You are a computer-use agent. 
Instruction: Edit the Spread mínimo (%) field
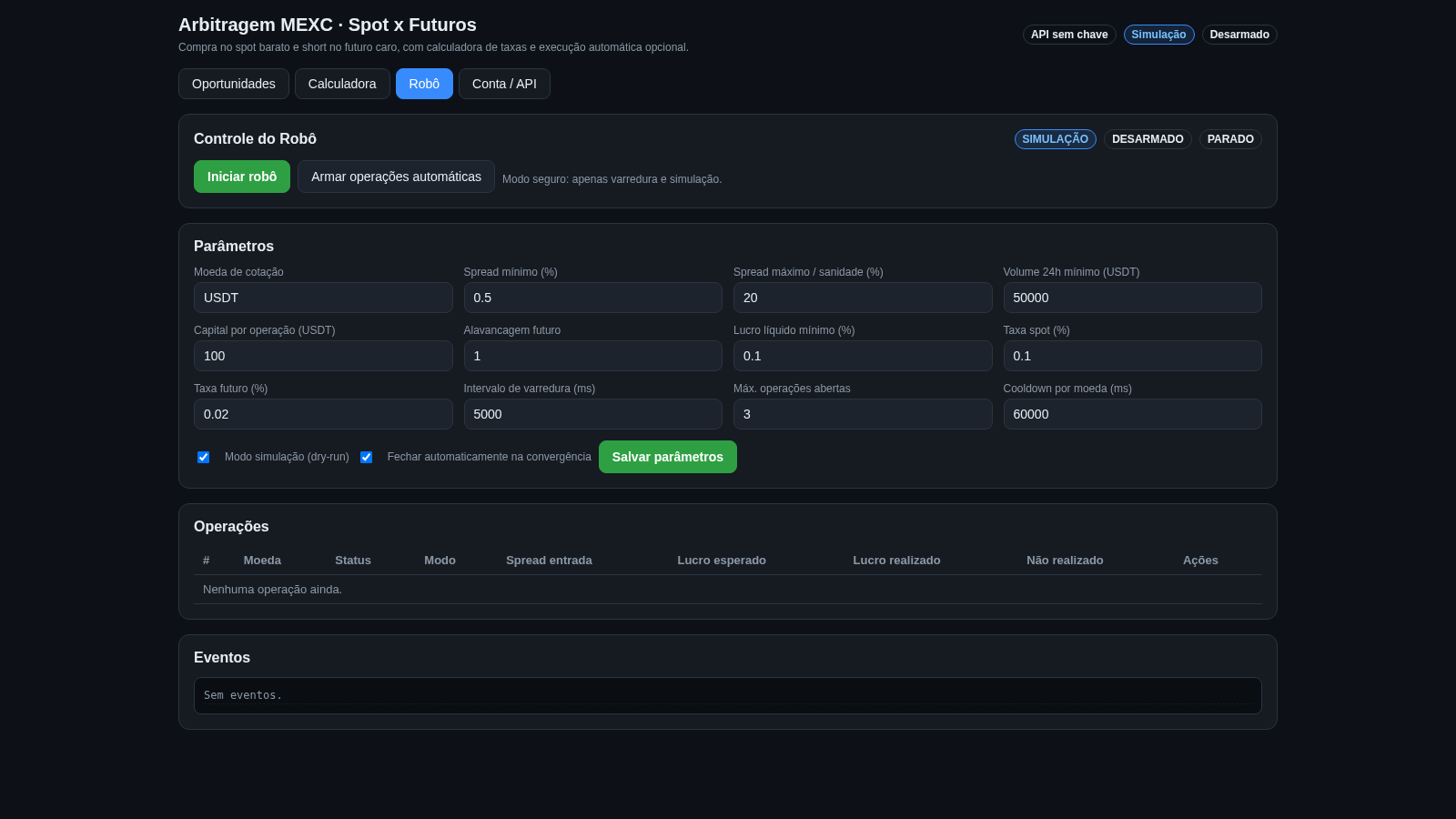[593, 298]
